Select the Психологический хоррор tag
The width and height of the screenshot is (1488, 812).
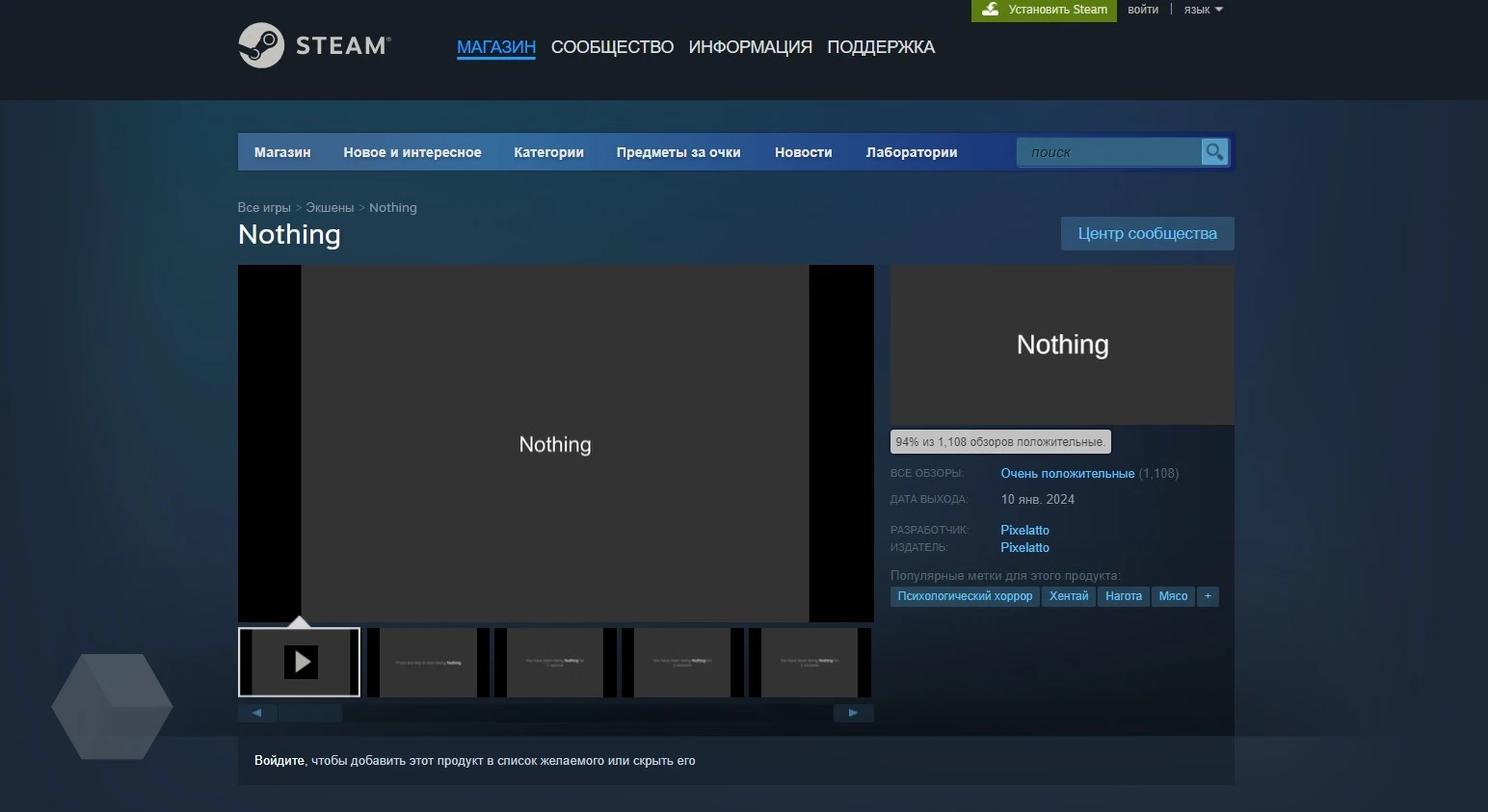click(x=965, y=596)
